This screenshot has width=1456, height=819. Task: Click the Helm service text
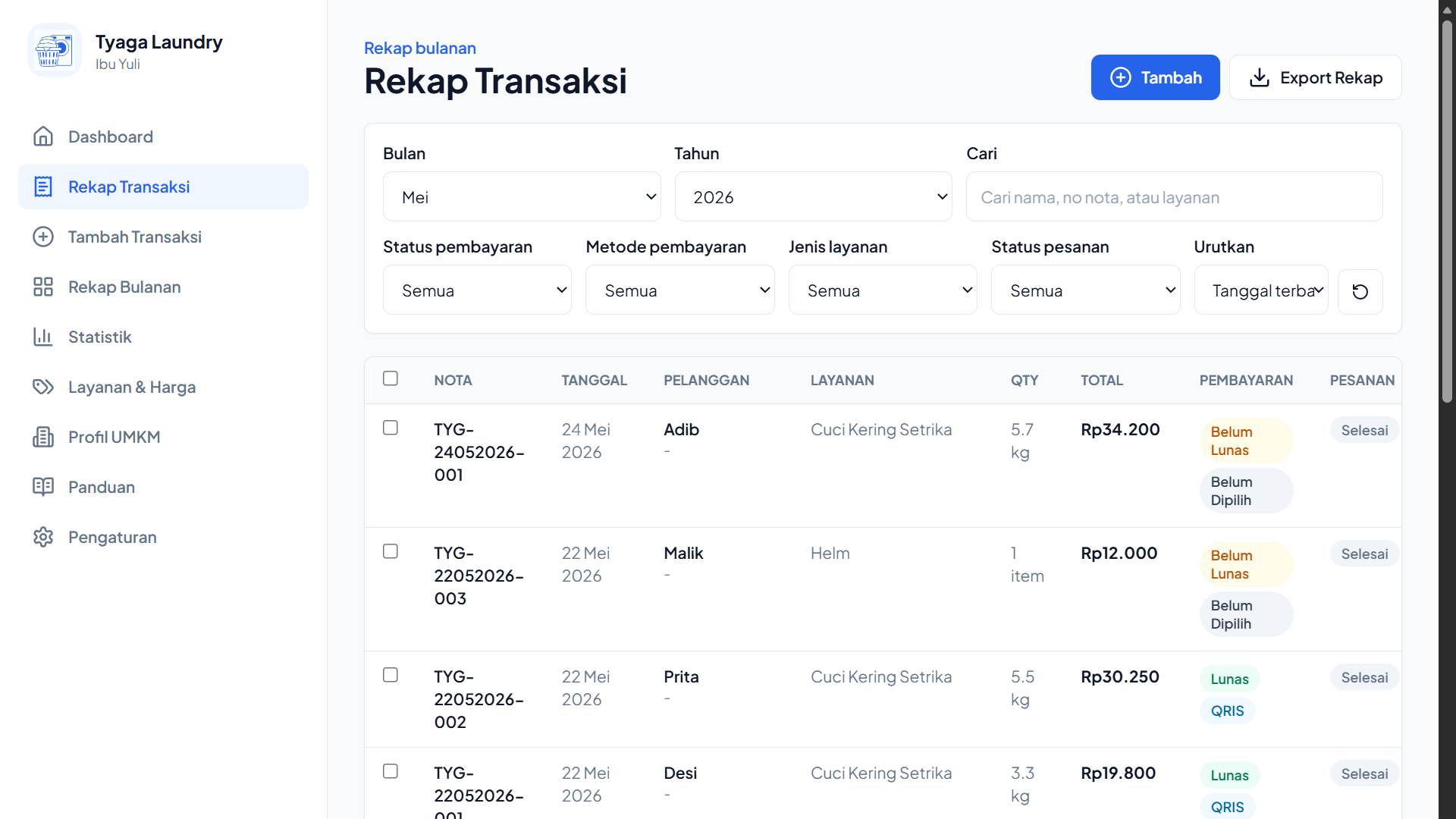coord(830,553)
